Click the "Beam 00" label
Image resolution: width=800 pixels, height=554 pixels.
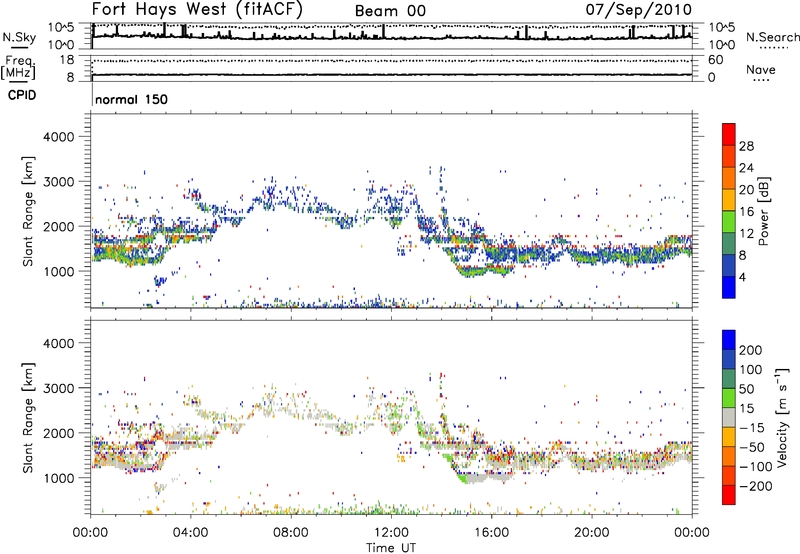[390, 11]
